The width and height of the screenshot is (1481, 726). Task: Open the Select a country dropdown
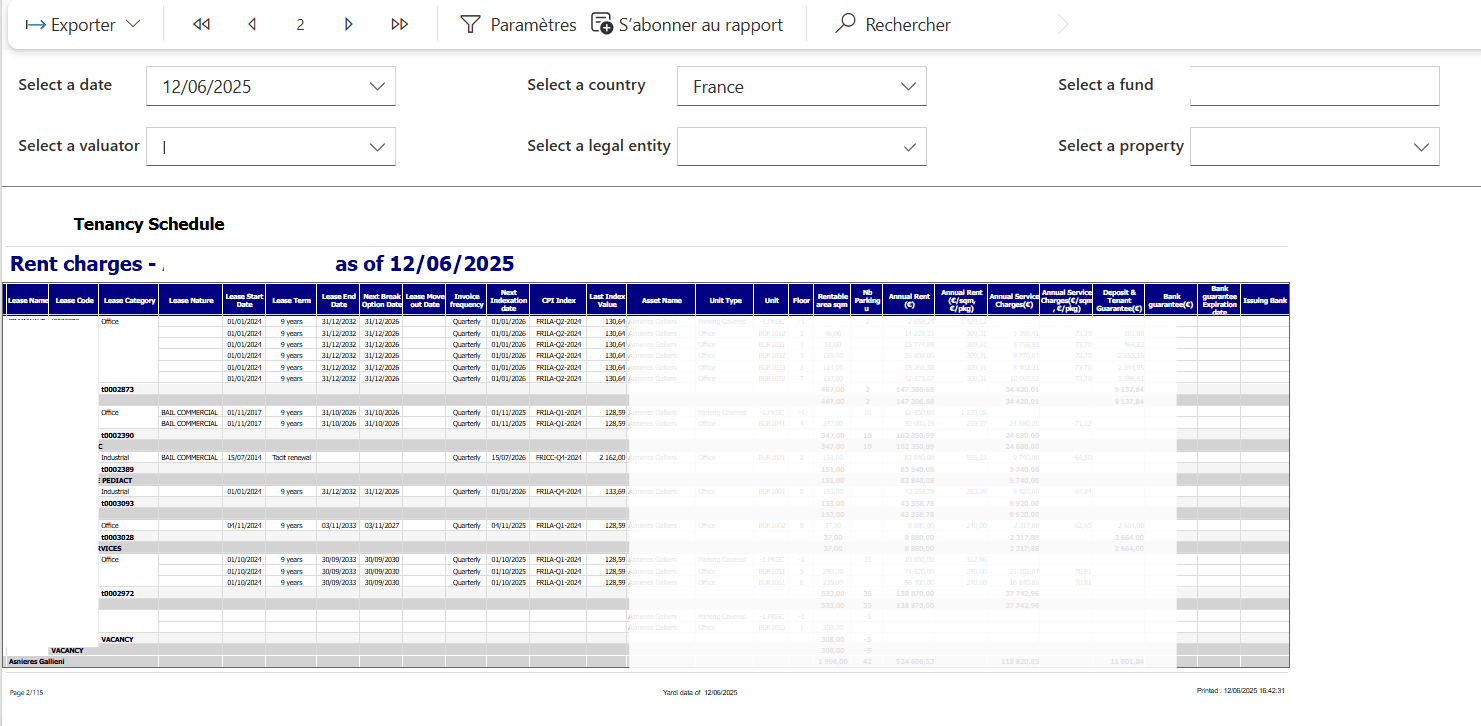tap(908, 86)
